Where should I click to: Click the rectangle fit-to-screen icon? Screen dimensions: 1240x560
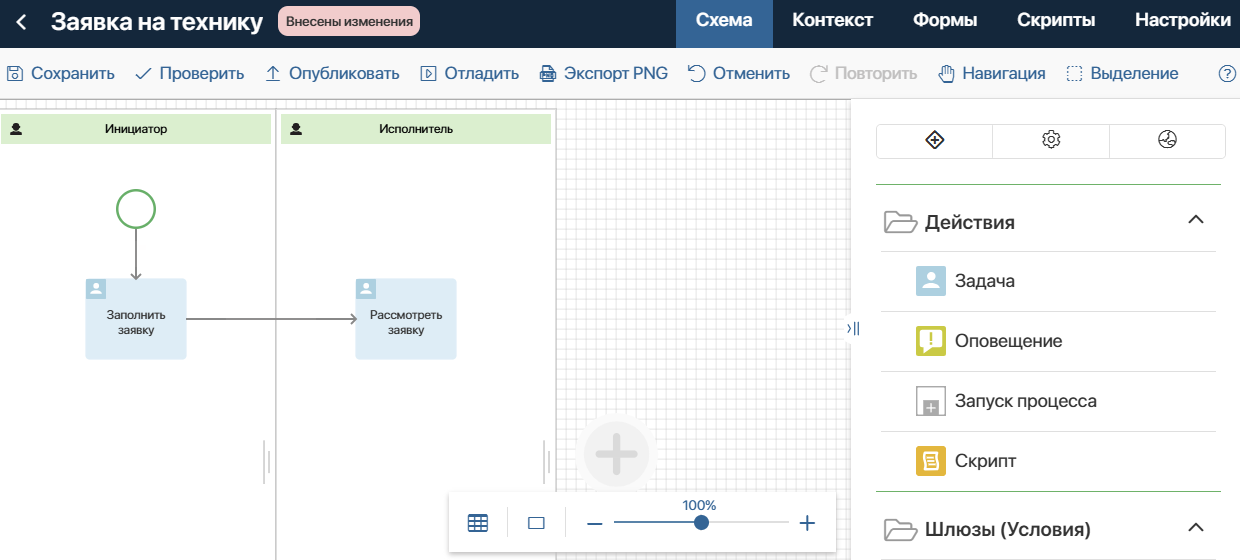536,522
